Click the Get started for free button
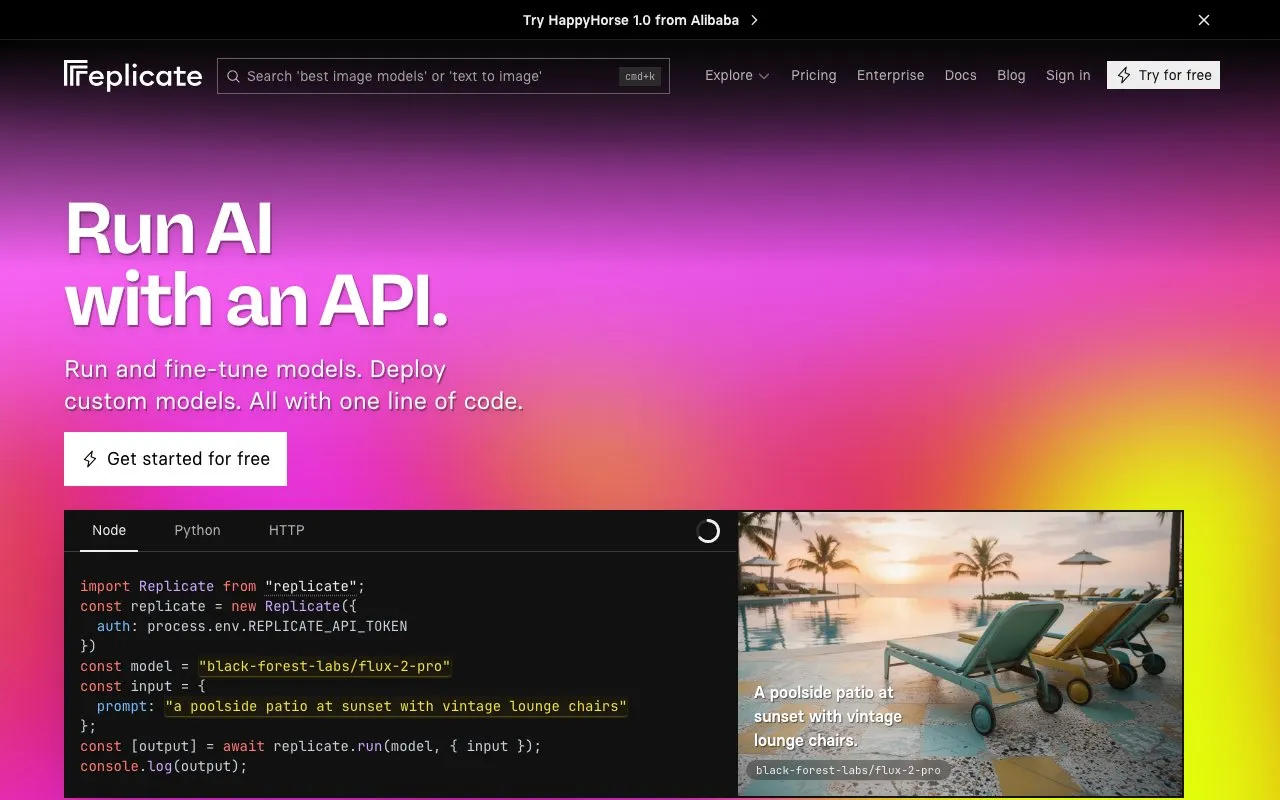 pyautogui.click(x=175, y=459)
